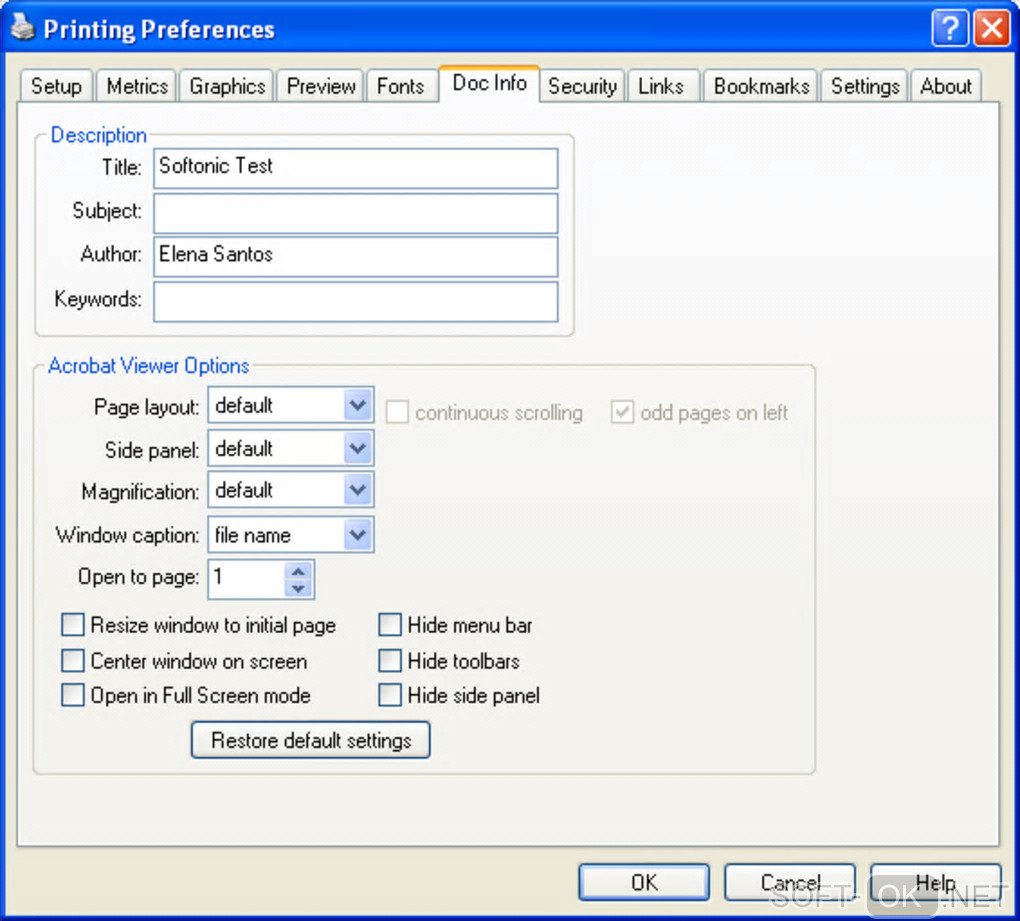Open the Fonts tab

click(x=400, y=86)
